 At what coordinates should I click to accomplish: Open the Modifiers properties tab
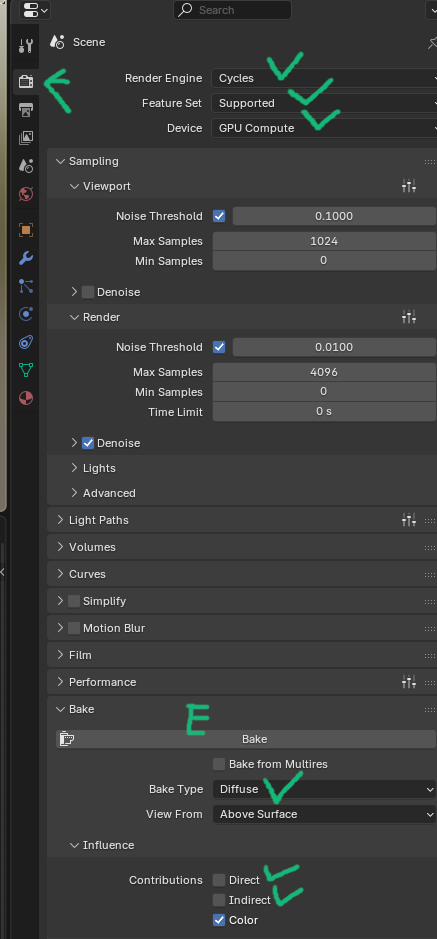tap(26, 258)
